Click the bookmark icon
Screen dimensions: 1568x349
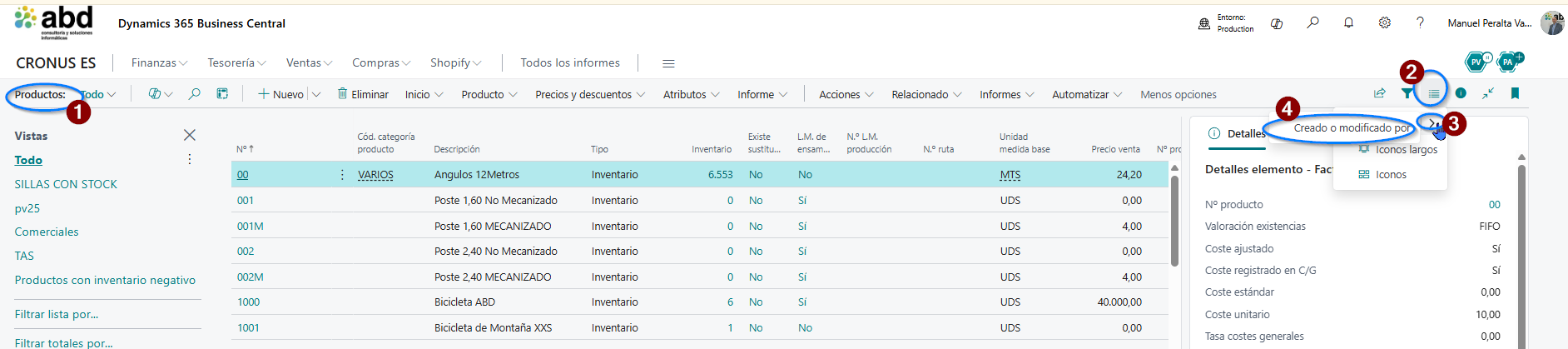(1515, 93)
